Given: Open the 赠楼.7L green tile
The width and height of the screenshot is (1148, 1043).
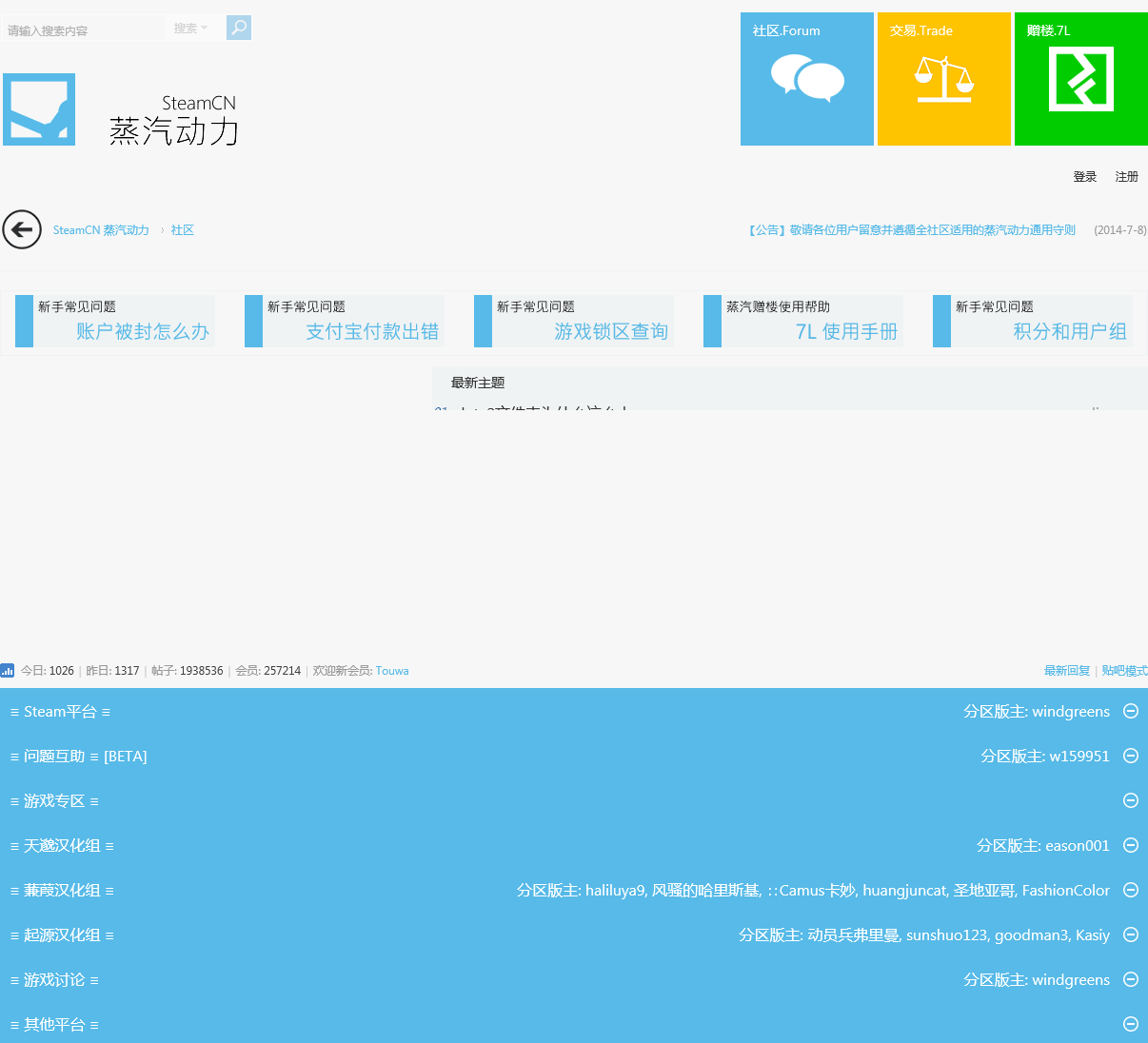Looking at the screenshot, I should 1081,79.
